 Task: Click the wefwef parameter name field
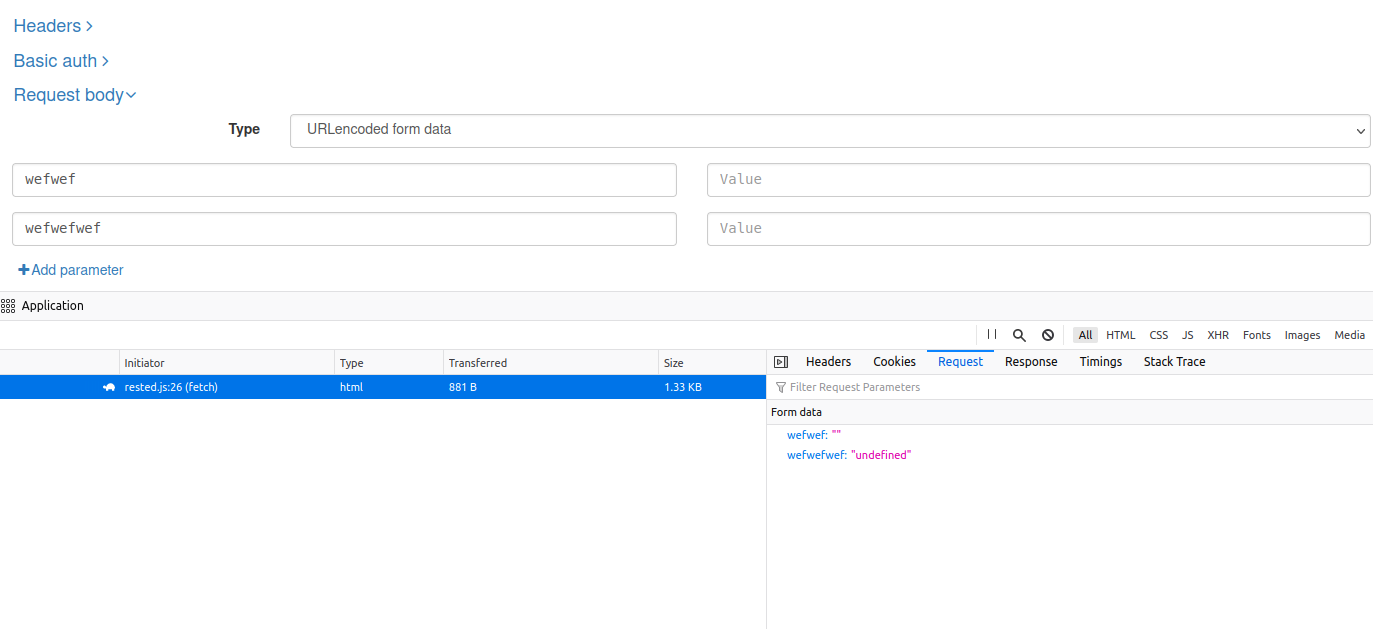pyautogui.click(x=345, y=180)
